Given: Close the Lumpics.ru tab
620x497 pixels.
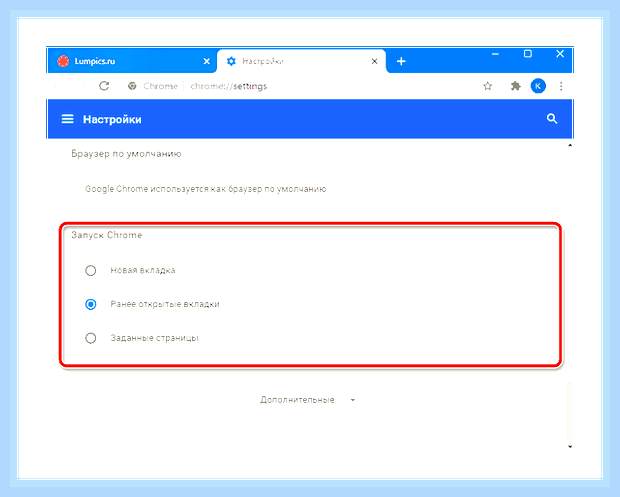Looking at the screenshot, I should tap(206, 61).
